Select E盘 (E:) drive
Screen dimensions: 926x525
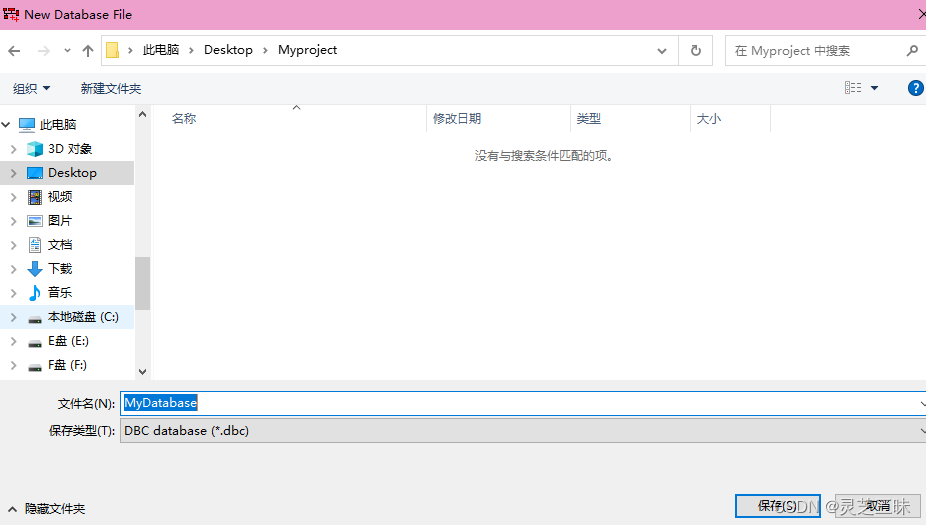point(68,341)
